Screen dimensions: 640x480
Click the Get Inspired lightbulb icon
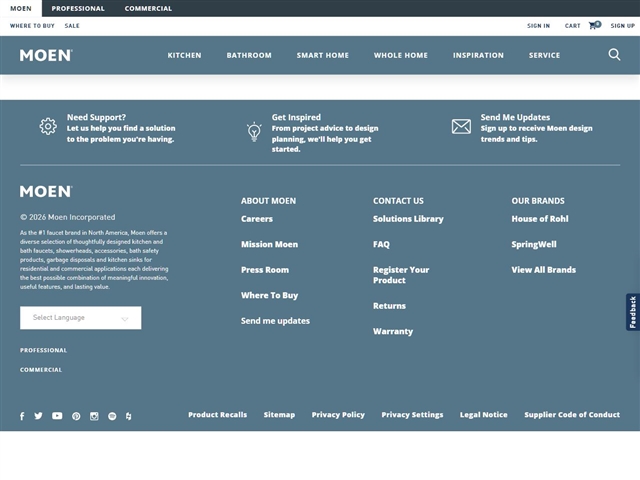coord(254,131)
